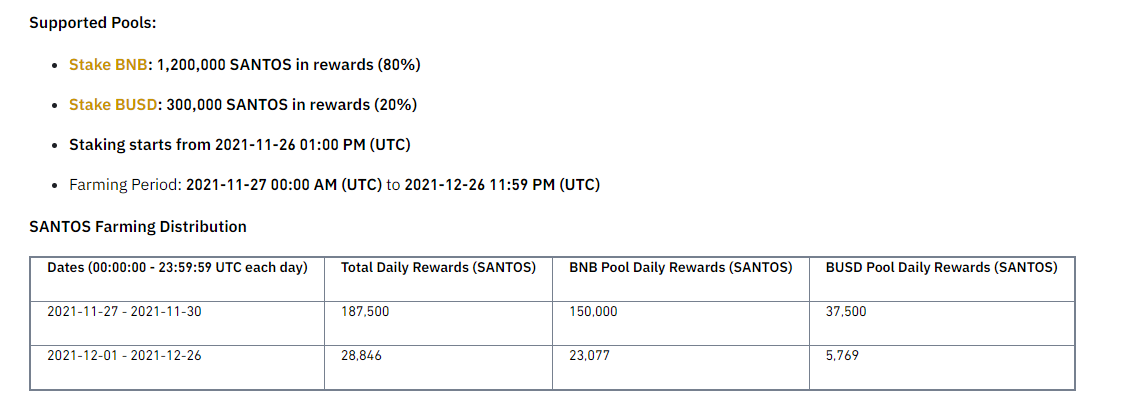Viewport: 1140px width, 417px height.
Task: Click the 150,000 BNB pool cell
Action: (x=593, y=311)
